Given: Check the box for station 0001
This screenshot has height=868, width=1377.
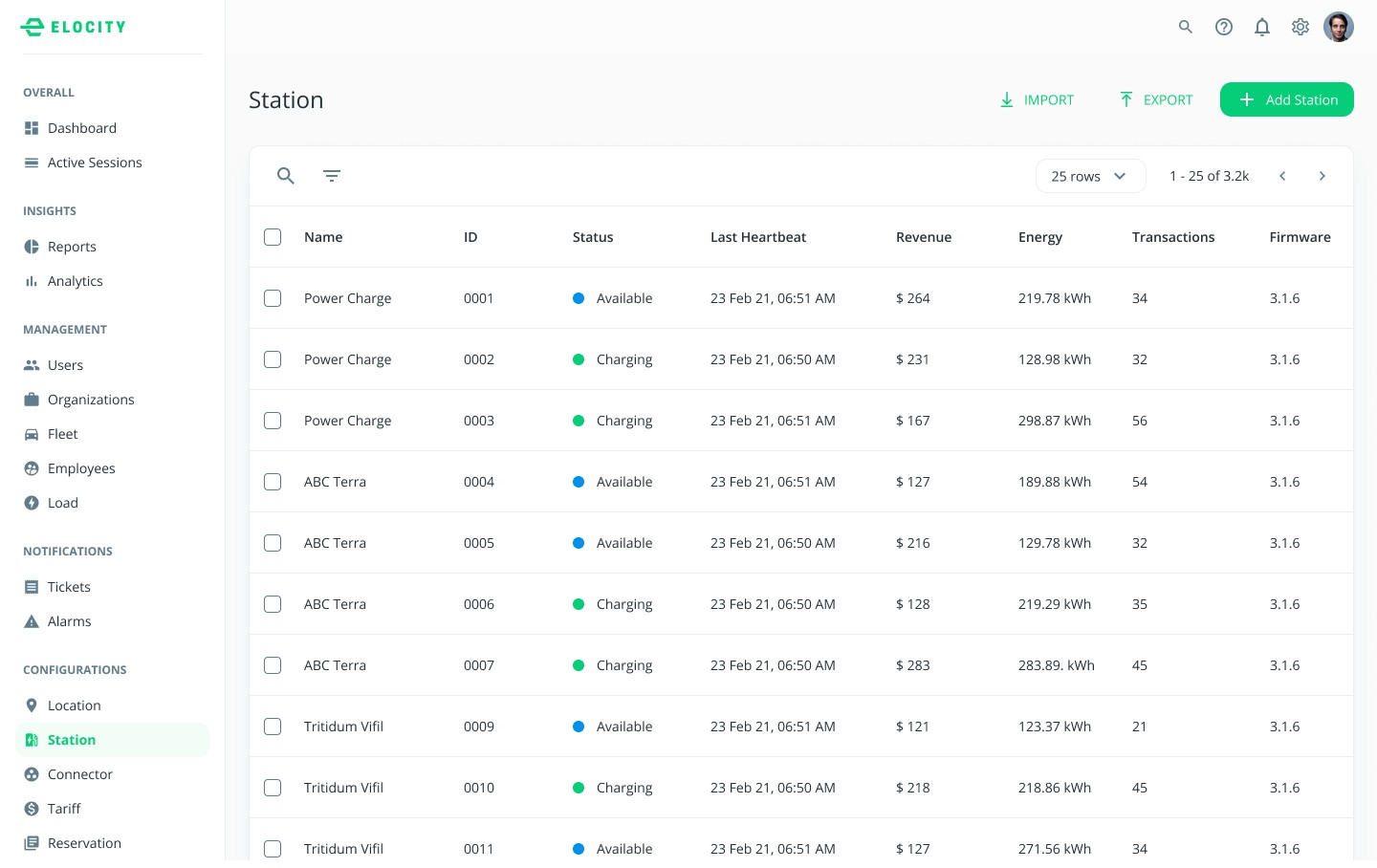Looking at the screenshot, I should tap(273, 298).
